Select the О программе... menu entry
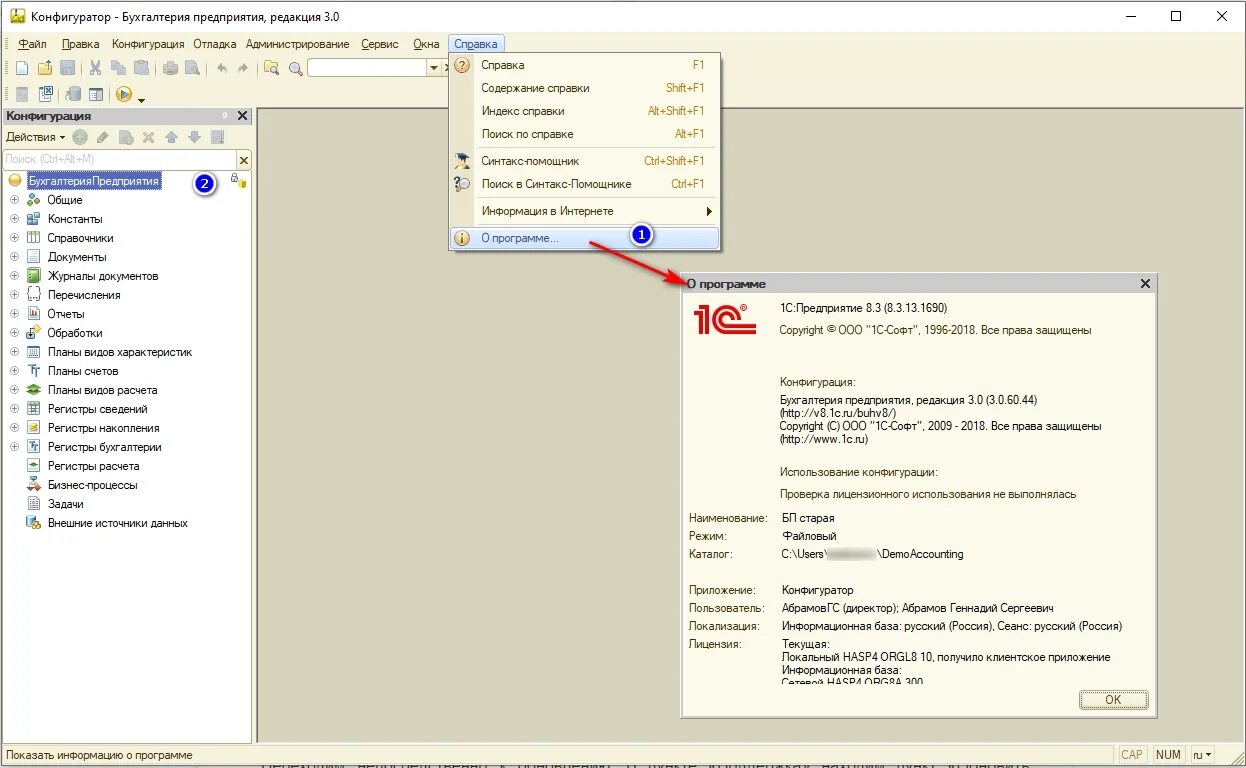 click(x=585, y=238)
